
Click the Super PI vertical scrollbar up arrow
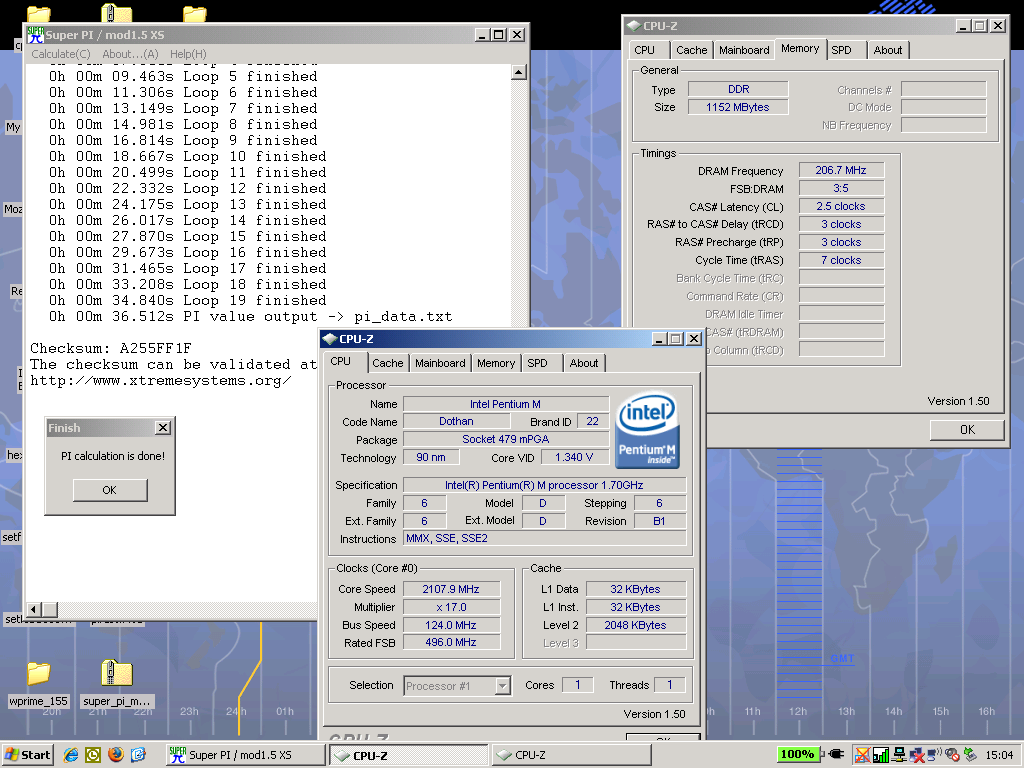pyautogui.click(x=519, y=72)
